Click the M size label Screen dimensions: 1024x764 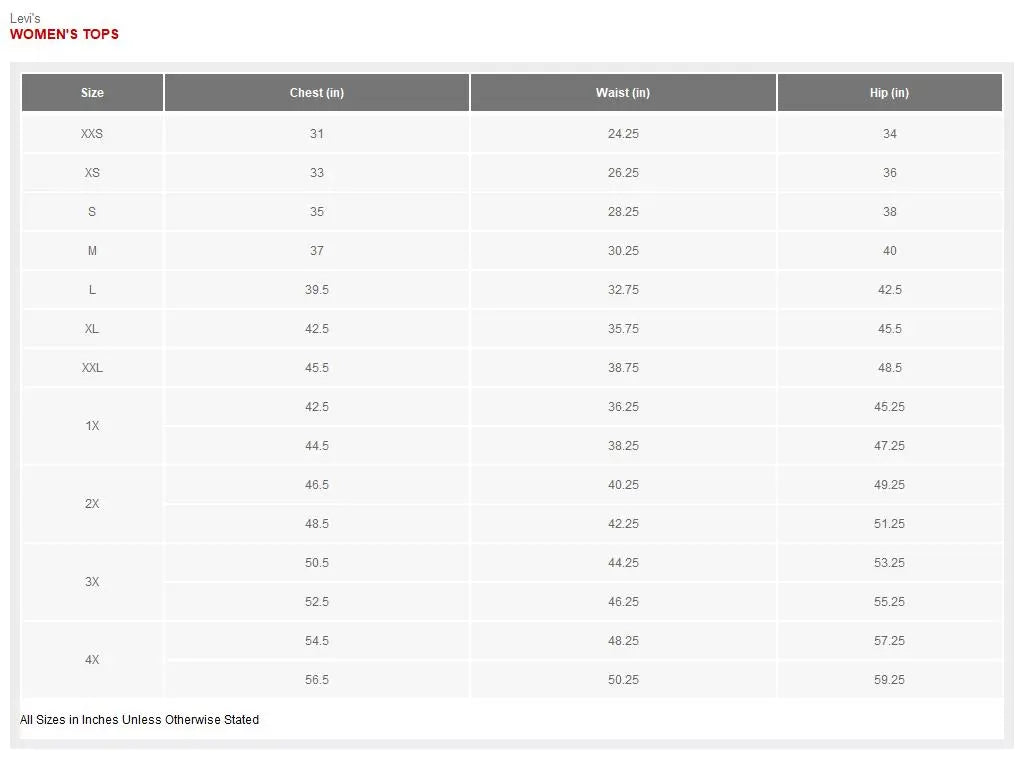point(92,251)
